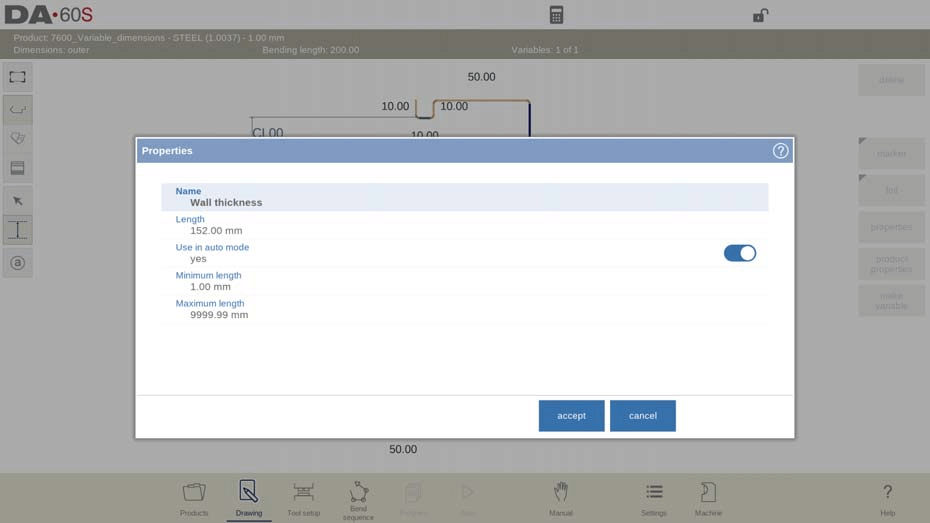Select the Wall thickness name field
The height and width of the screenshot is (523, 930).
pyautogui.click(x=226, y=203)
